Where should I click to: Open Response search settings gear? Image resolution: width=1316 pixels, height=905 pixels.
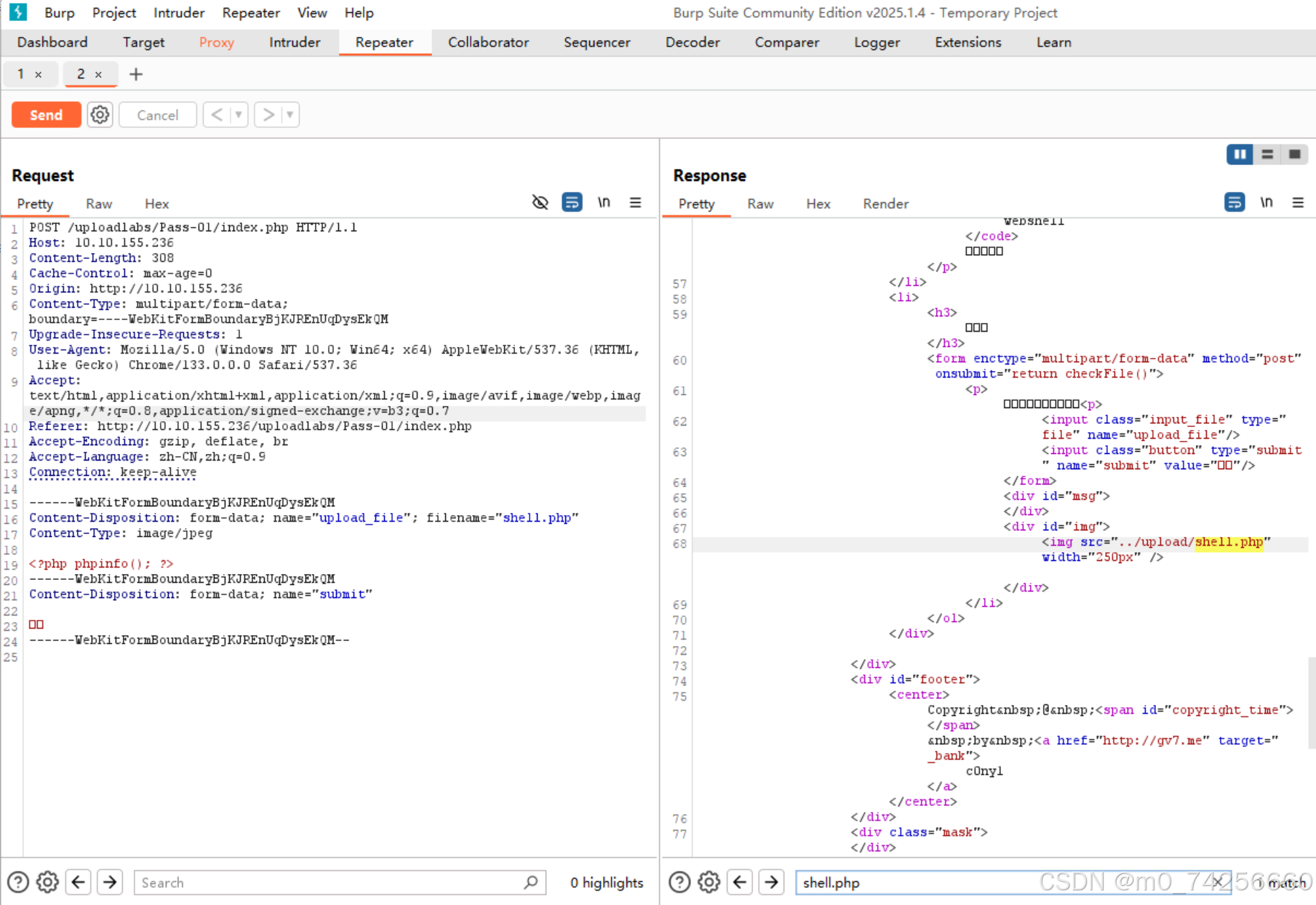[x=709, y=882]
